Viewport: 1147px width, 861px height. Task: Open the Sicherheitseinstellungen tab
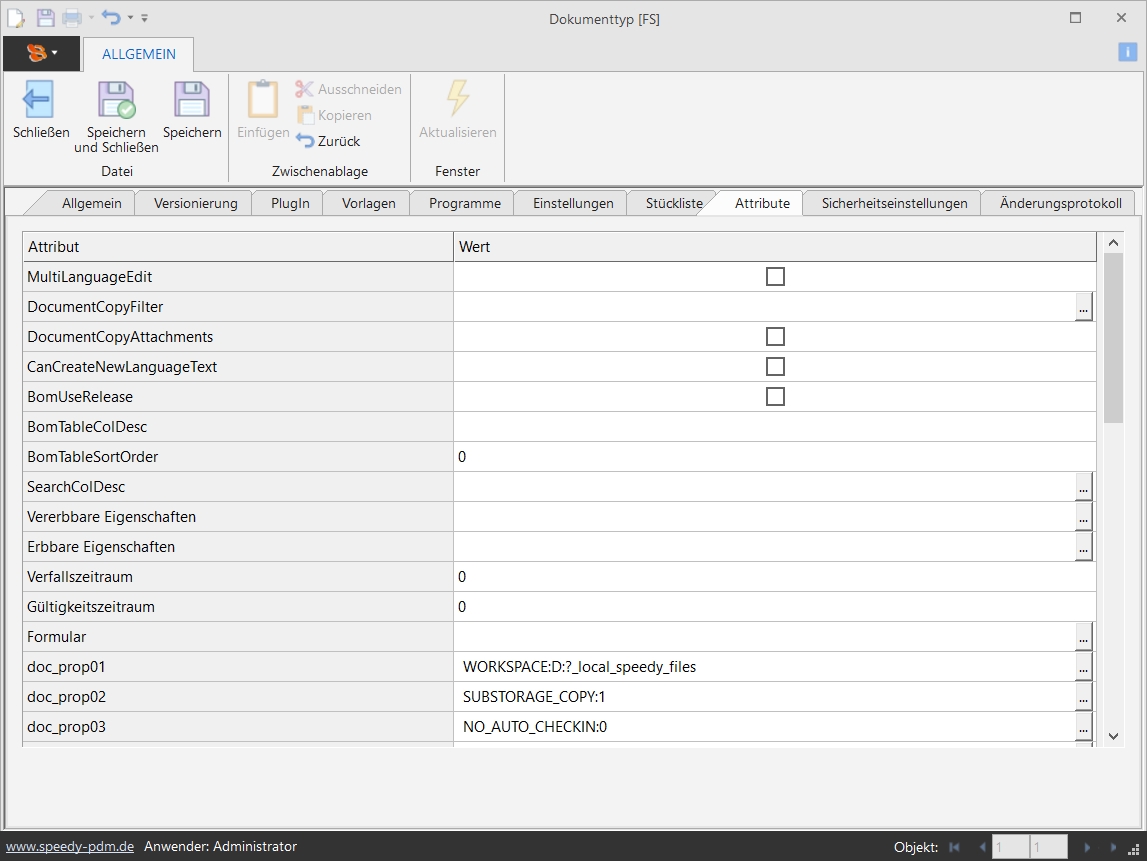point(894,203)
